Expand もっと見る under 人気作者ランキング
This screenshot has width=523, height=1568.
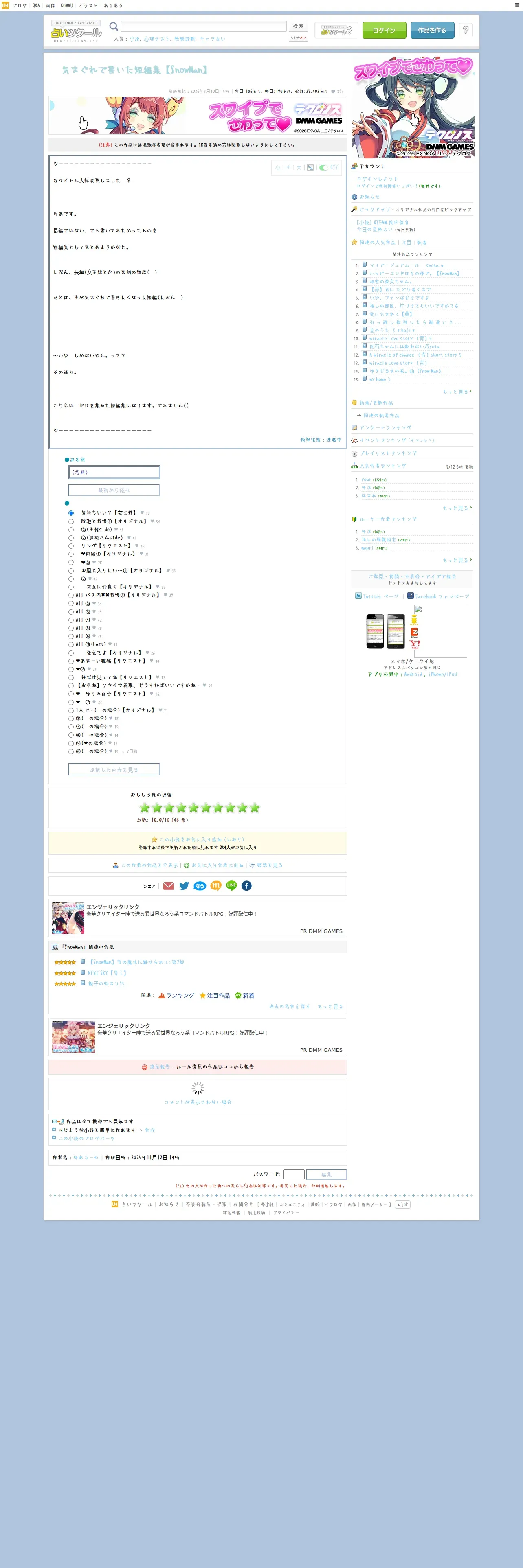(457, 508)
